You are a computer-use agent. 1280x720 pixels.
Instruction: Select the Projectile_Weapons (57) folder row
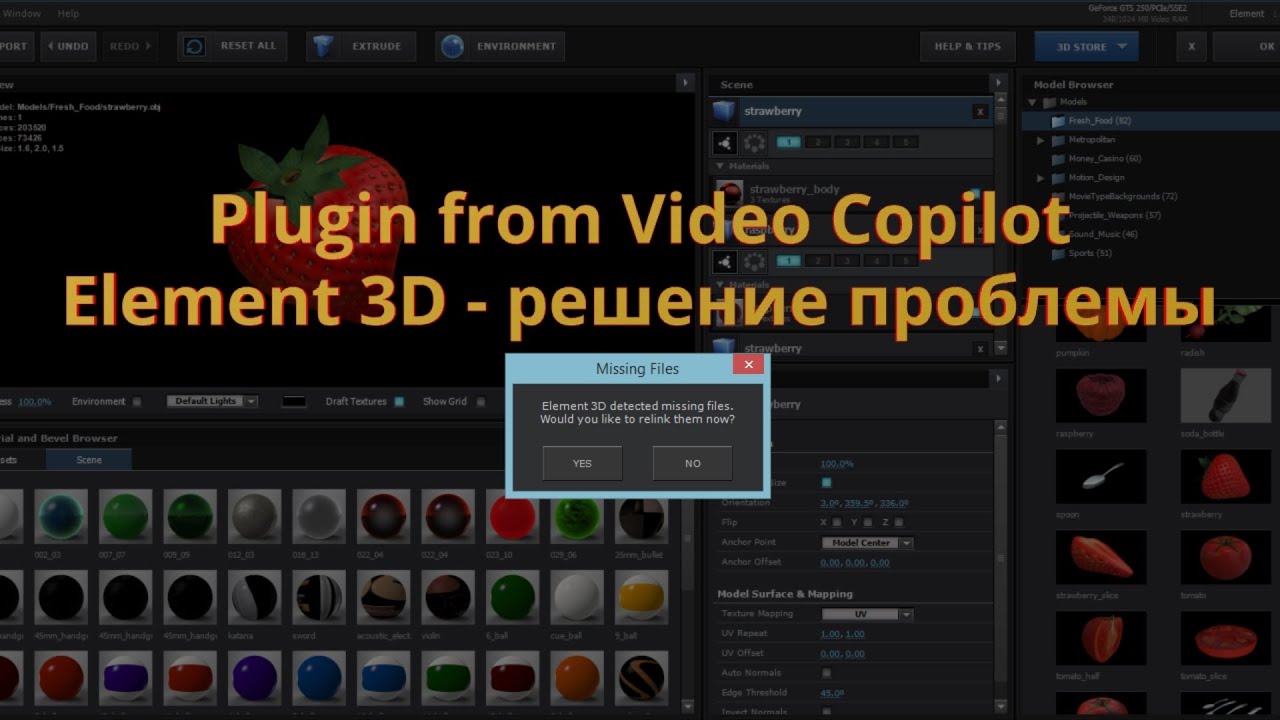1150,216
